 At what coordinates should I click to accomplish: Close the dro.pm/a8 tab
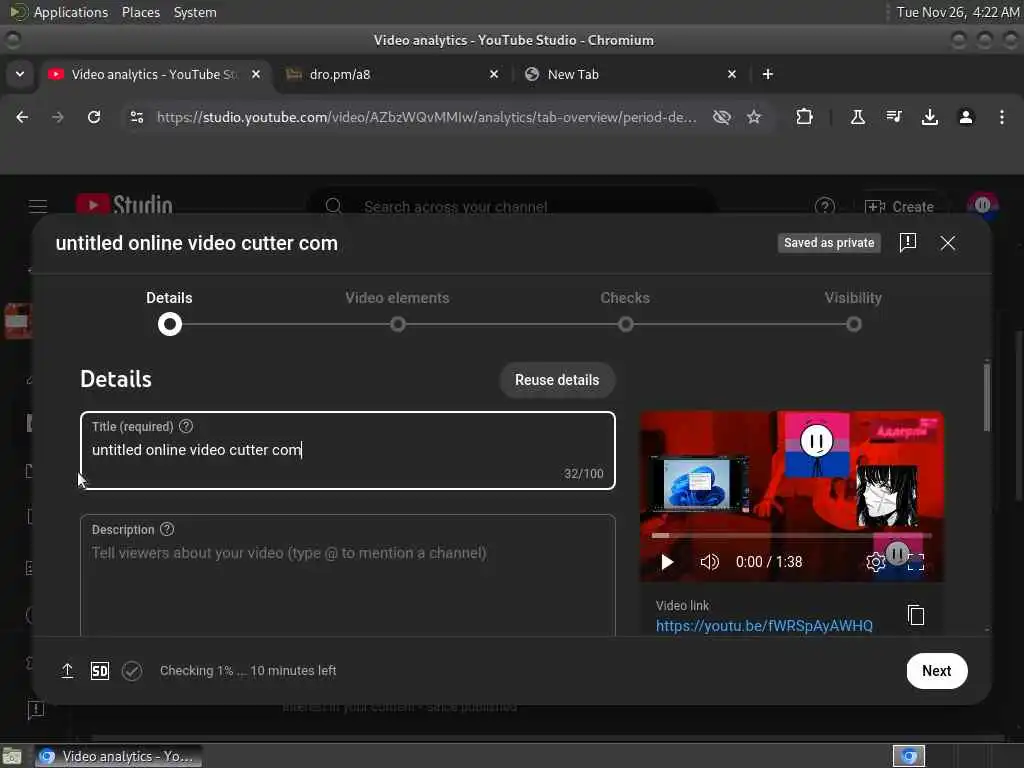click(x=494, y=74)
